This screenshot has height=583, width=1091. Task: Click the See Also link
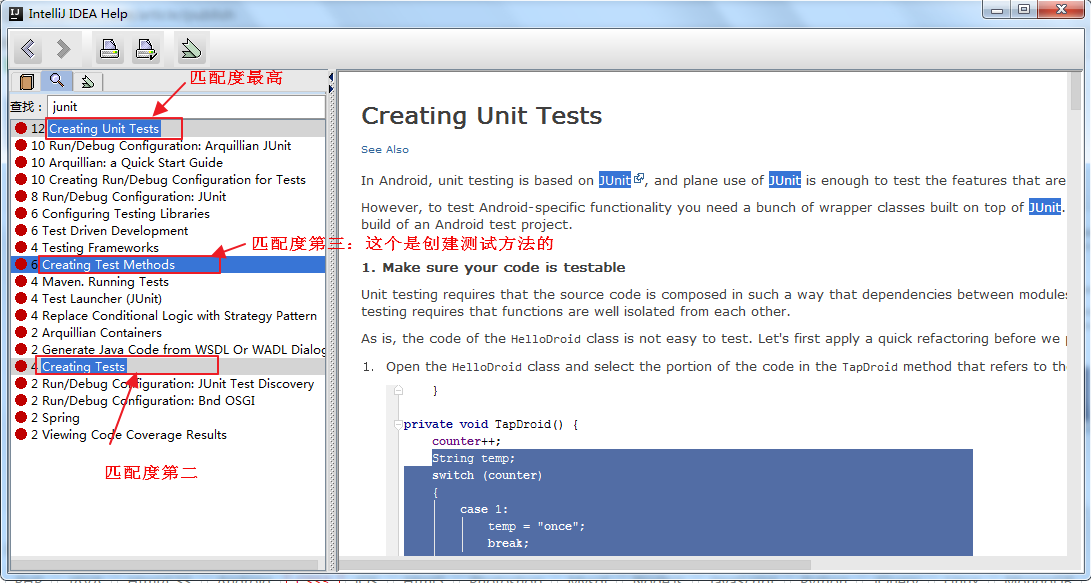coord(385,150)
